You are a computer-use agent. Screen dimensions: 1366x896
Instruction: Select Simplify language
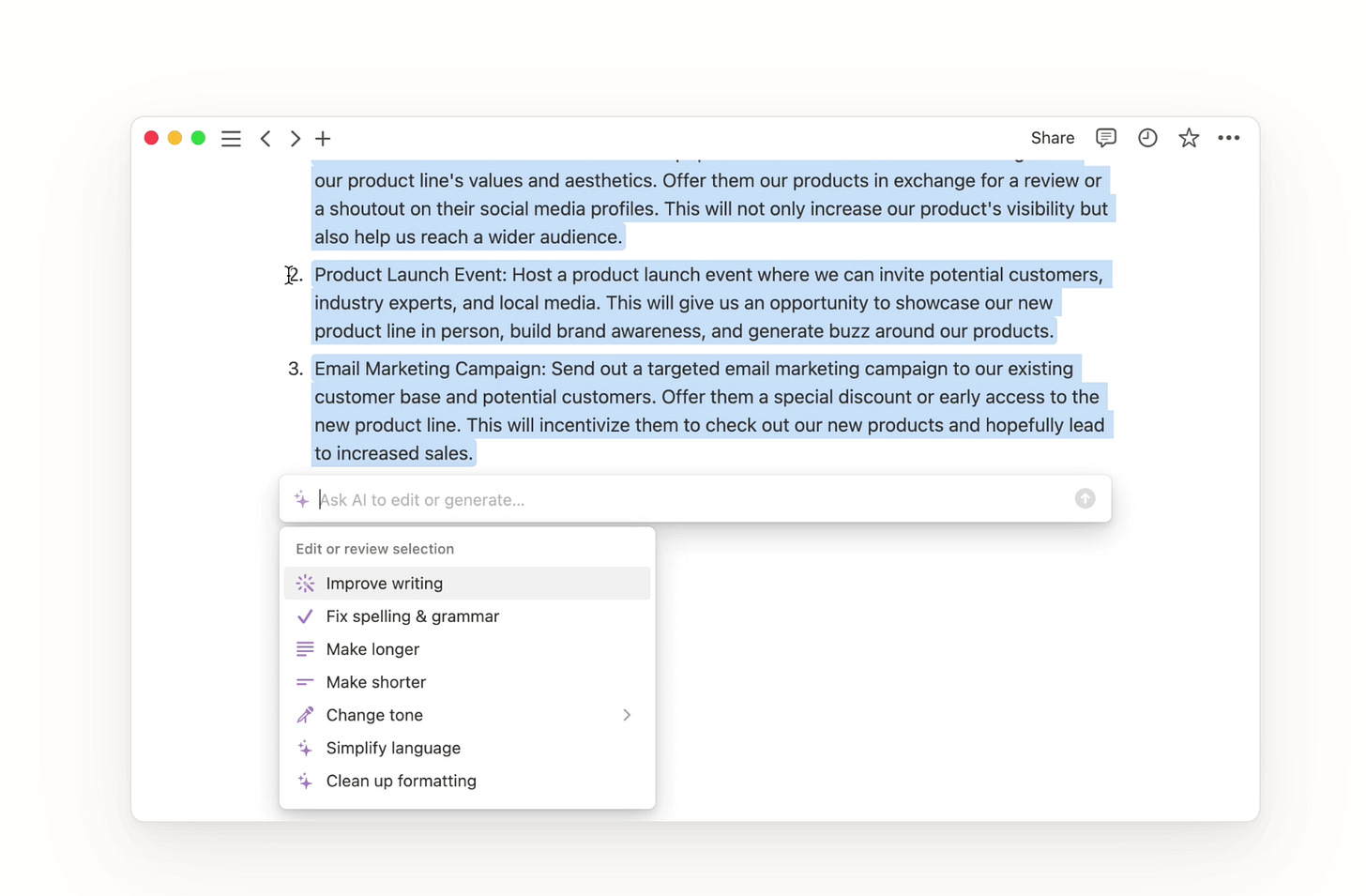[467, 748]
